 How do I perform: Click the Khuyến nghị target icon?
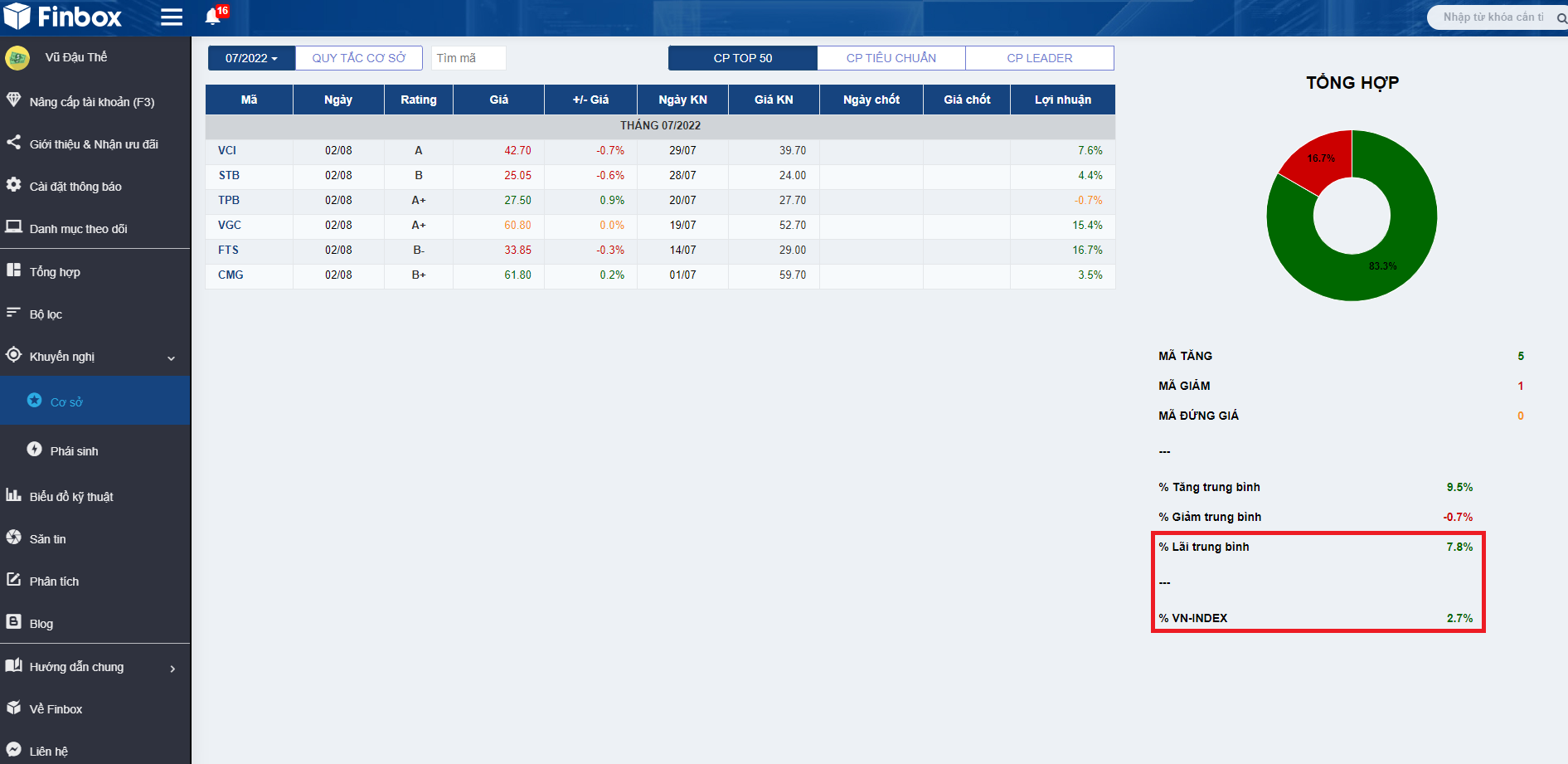13,354
